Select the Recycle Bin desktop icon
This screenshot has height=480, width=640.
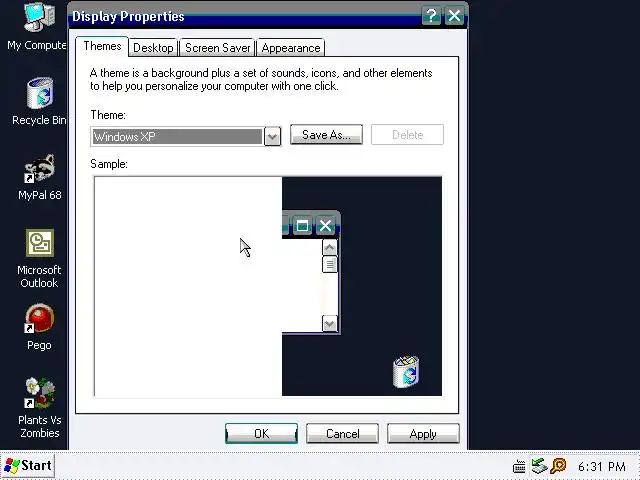pyautogui.click(x=39, y=101)
